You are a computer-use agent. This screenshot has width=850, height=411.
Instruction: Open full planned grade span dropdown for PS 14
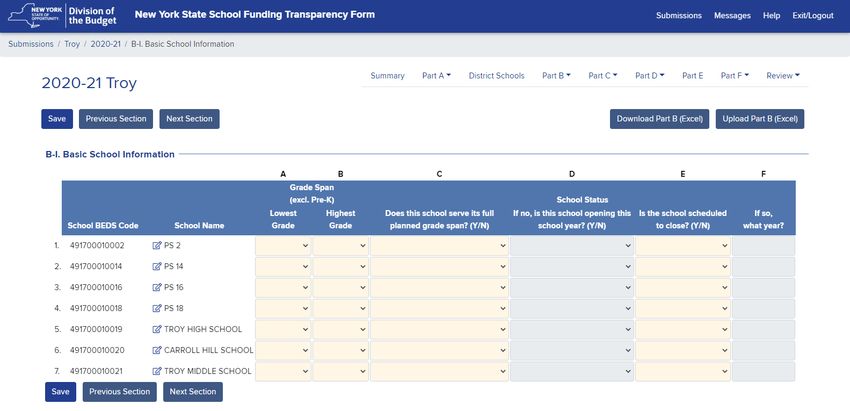point(439,267)
